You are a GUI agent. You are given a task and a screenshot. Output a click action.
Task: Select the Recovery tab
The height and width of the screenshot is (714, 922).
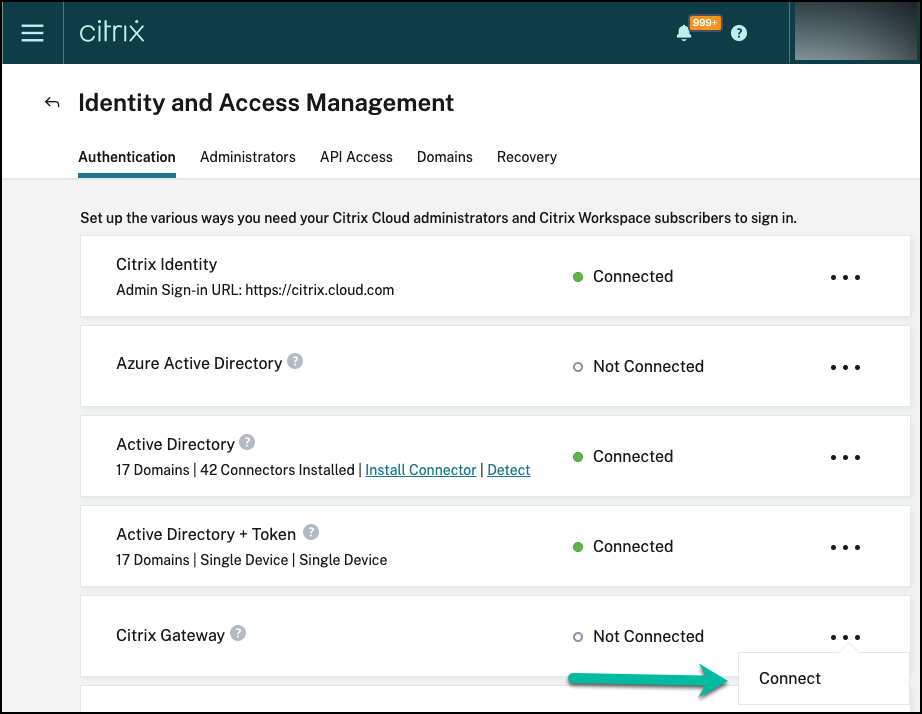click(527, 157)
